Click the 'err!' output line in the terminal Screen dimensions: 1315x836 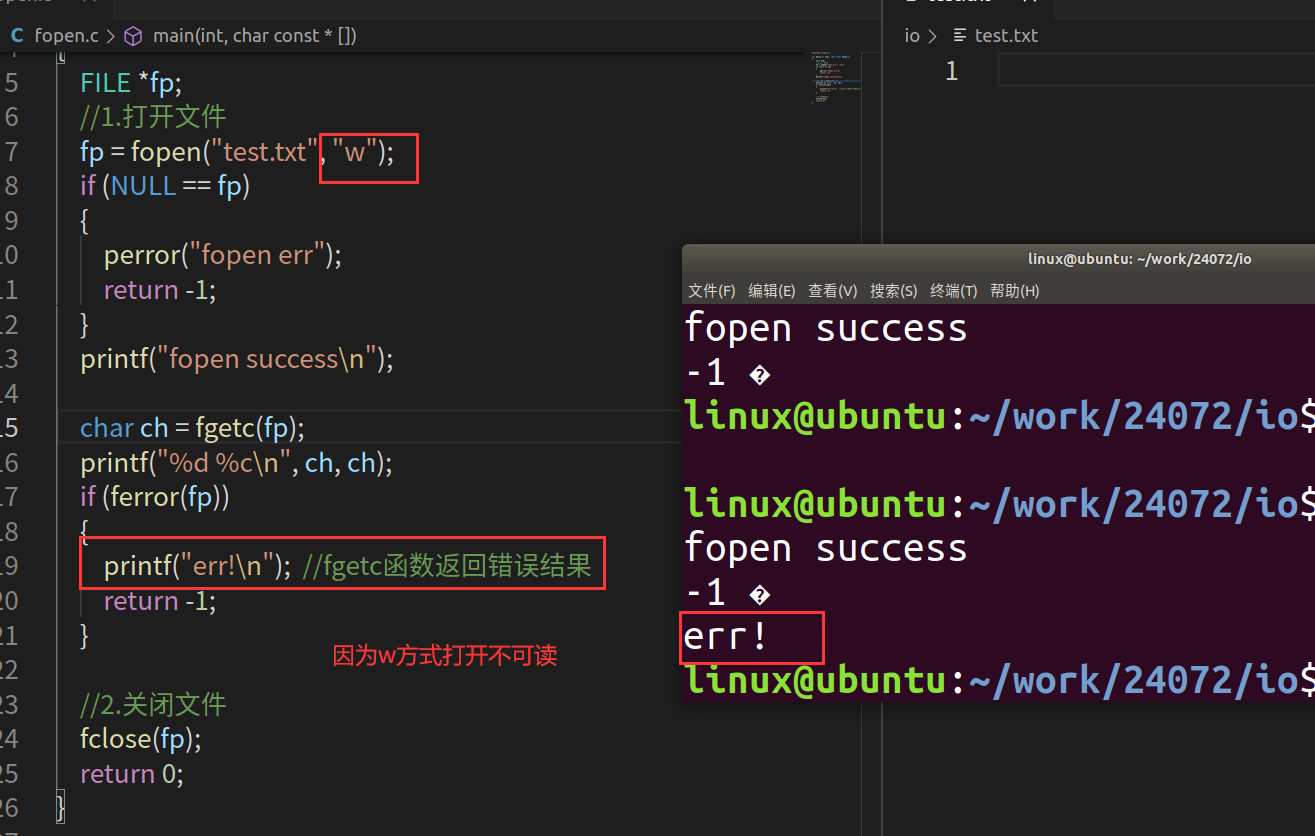726,636
